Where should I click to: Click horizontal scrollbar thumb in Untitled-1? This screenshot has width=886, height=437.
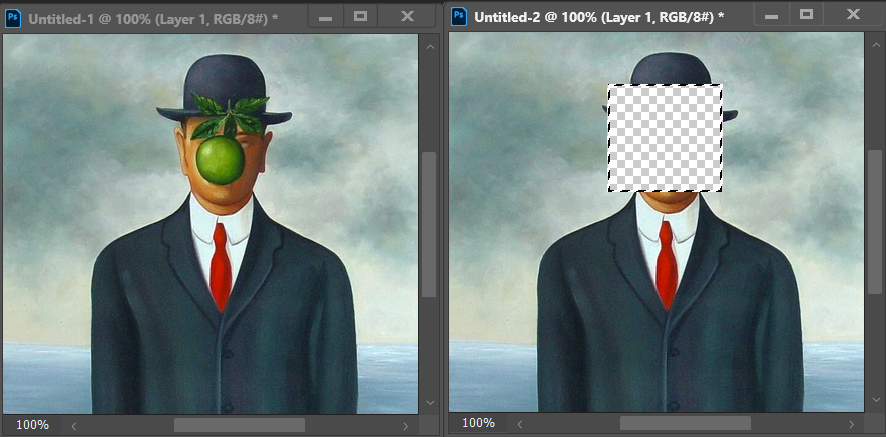[239, 425]
